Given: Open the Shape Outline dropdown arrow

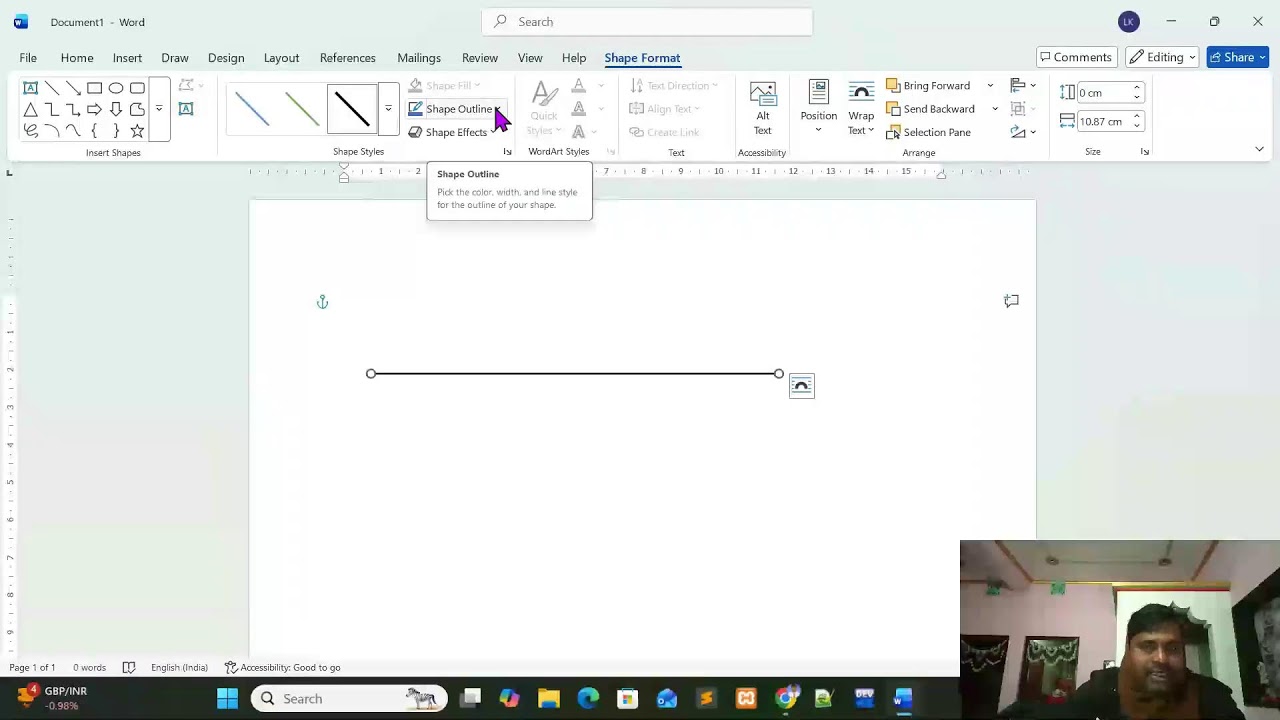Looking at the screenshot, I should click(497, 109).
